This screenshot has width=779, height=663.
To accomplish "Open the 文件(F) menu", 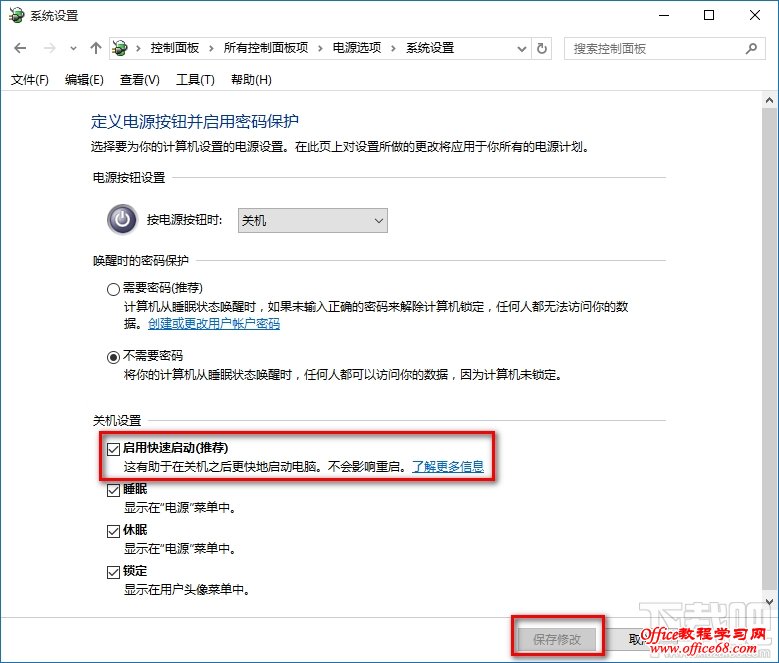I will (30, 80).
